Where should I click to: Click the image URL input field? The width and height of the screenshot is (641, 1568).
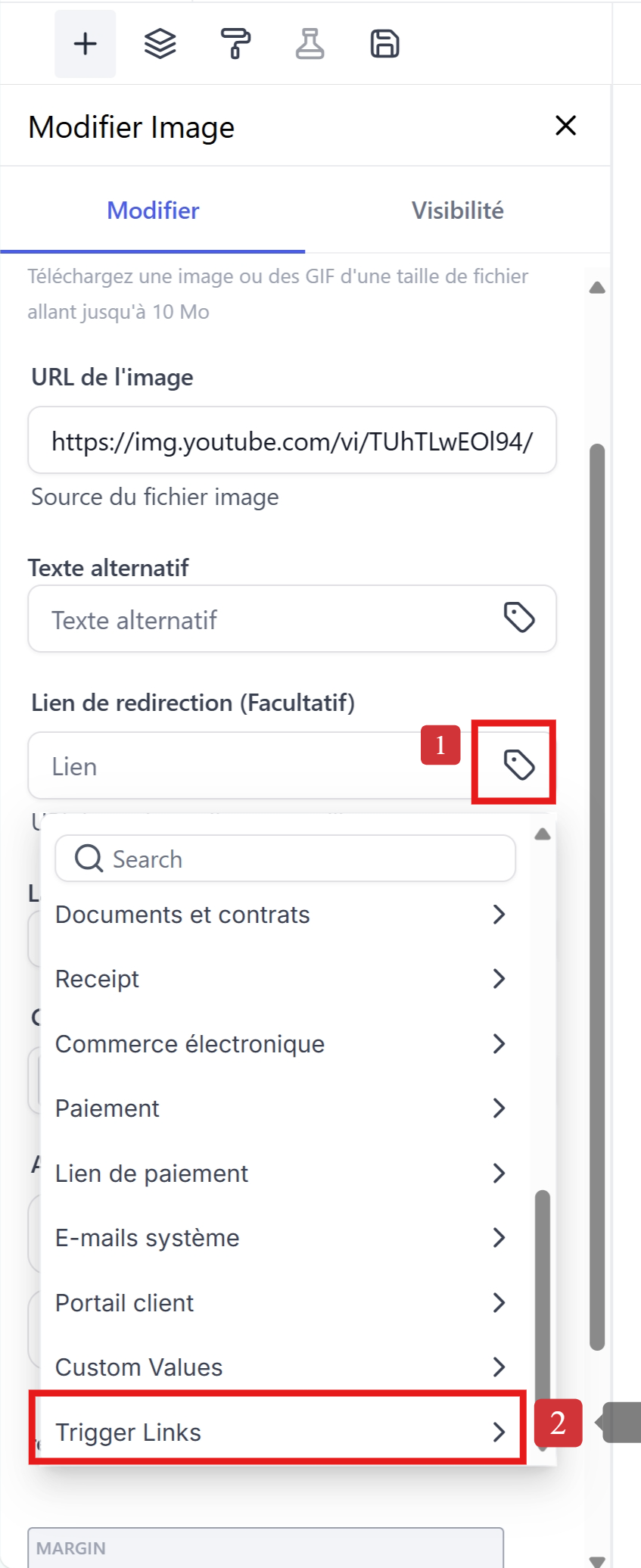(292, 441)
